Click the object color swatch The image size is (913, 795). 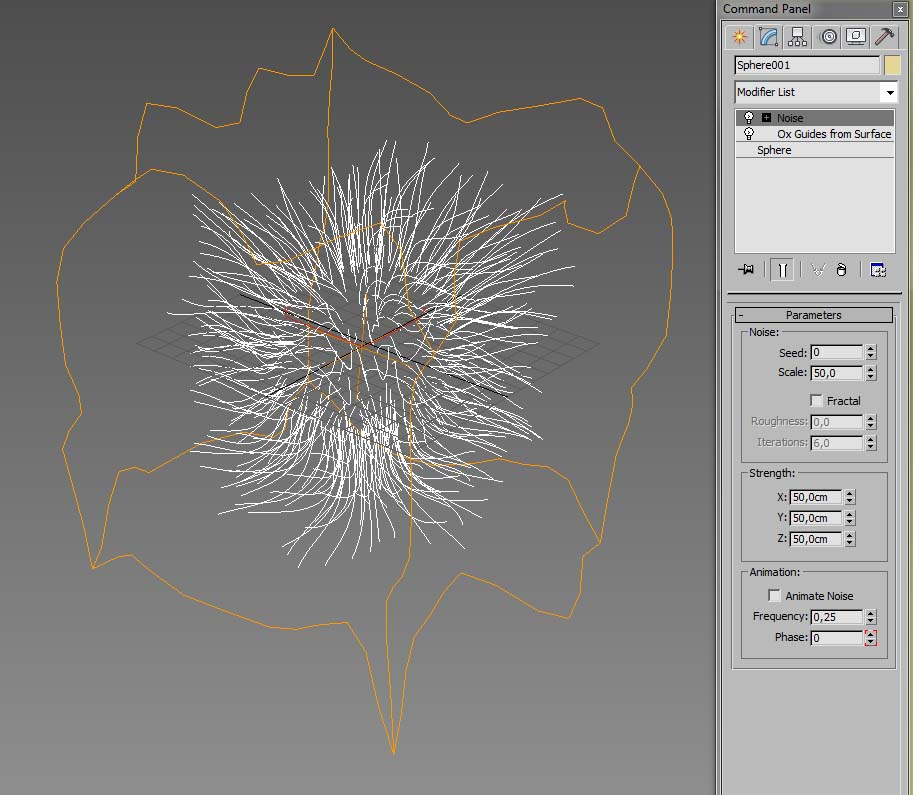click(x=892, y=65)
